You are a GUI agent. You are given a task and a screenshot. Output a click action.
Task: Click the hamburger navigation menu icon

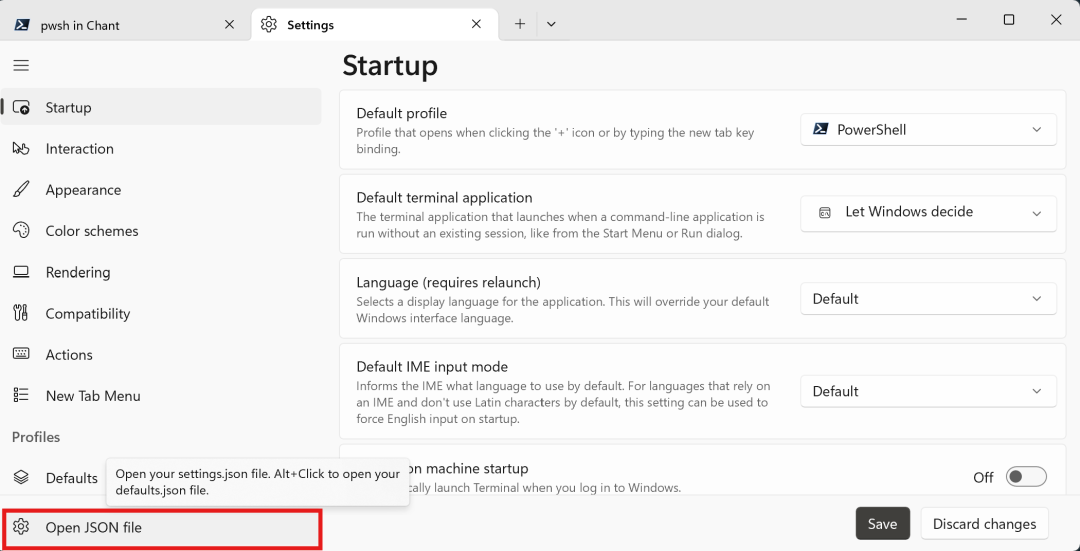coord(21,66)
